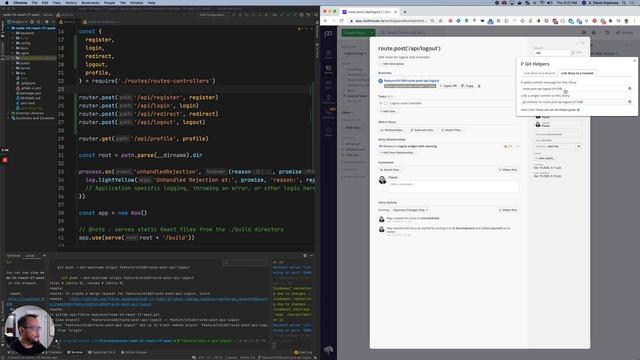Click the commit message text field in Git Helpers
Screen dimensions: 640x360
pos(574,89)
